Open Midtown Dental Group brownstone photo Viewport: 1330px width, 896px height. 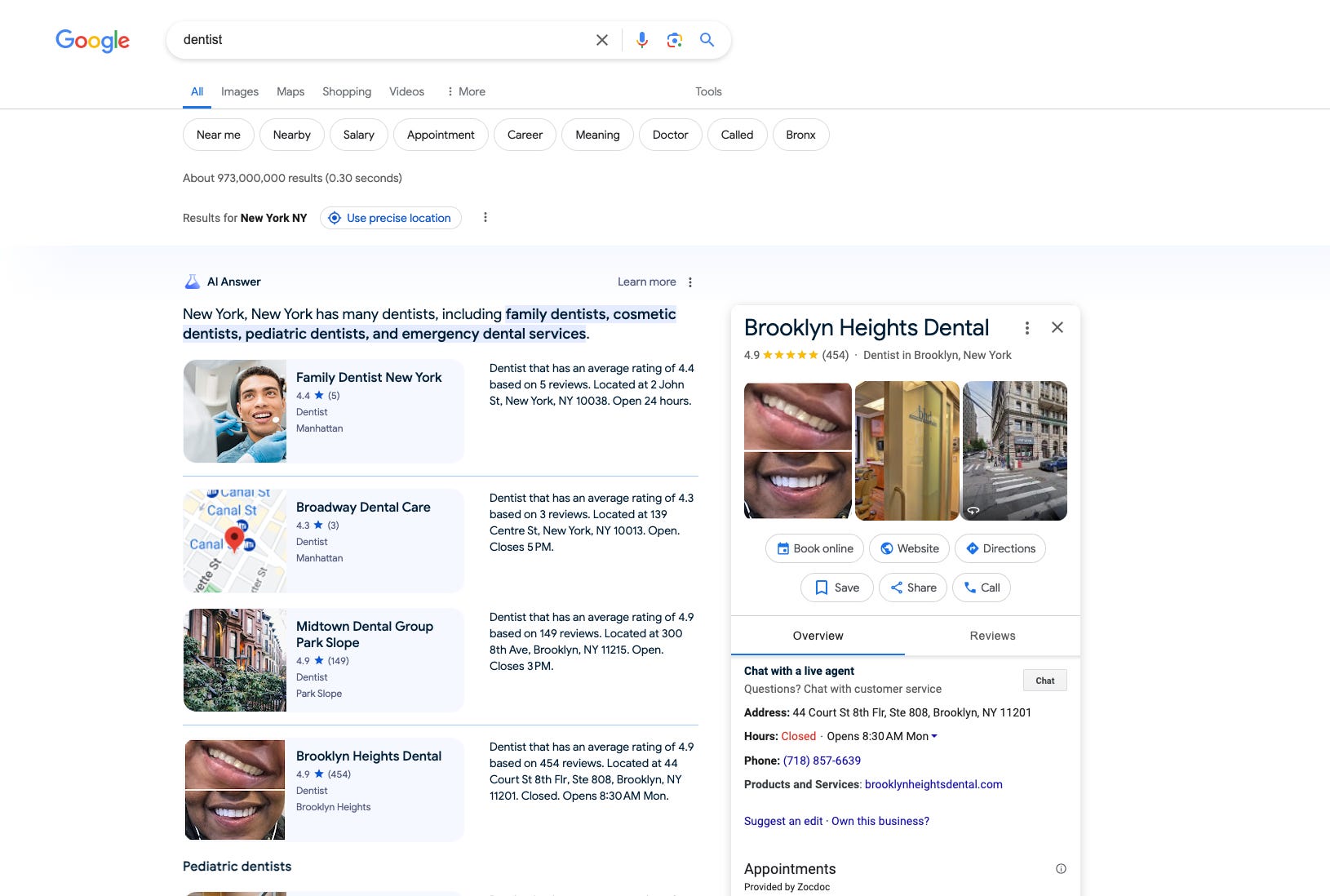tap(235, 660)
